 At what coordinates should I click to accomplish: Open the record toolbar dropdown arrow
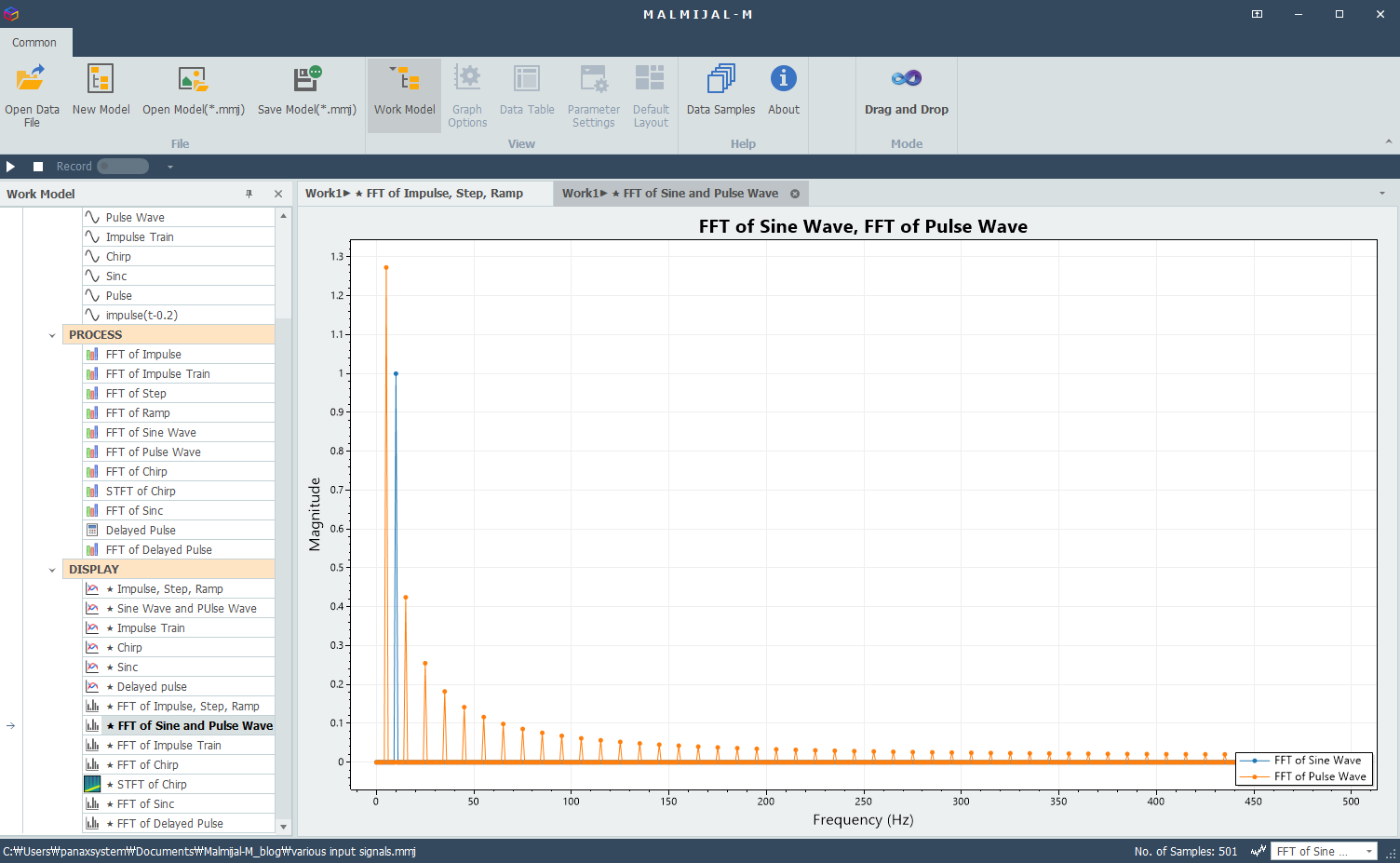pos(170,168)
